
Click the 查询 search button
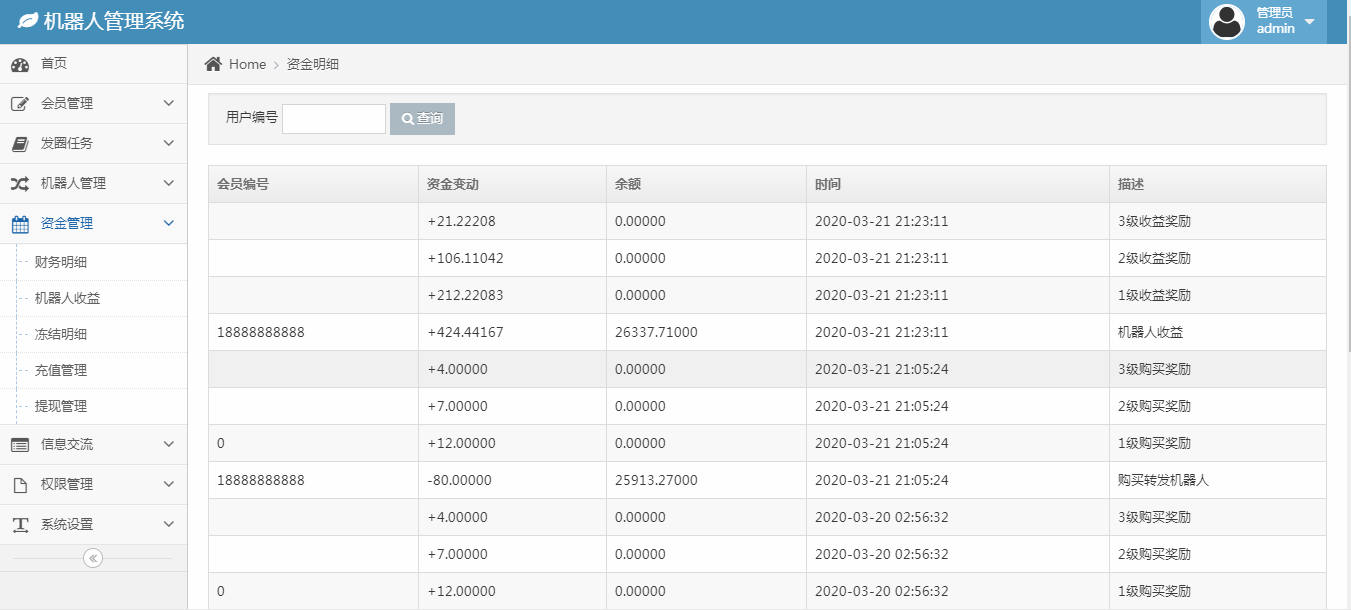click(422, 118)
